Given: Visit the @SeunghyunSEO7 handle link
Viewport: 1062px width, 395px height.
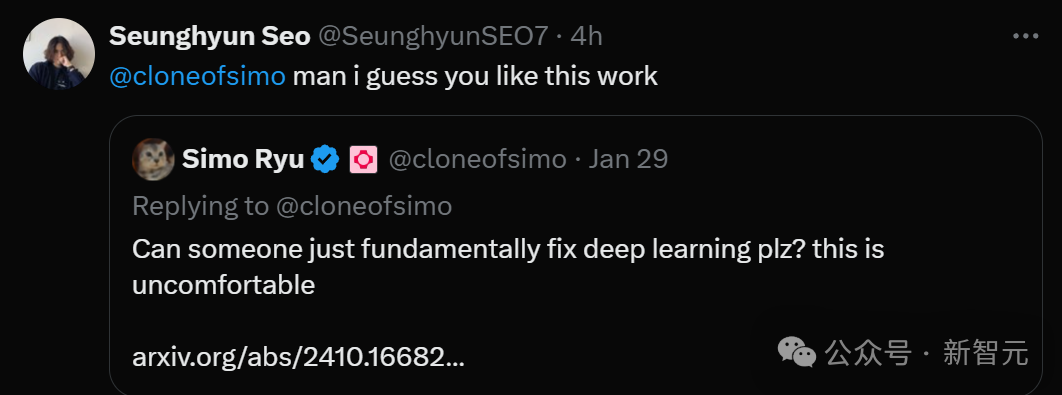Looking at the screenshot, I should [432, 36].
